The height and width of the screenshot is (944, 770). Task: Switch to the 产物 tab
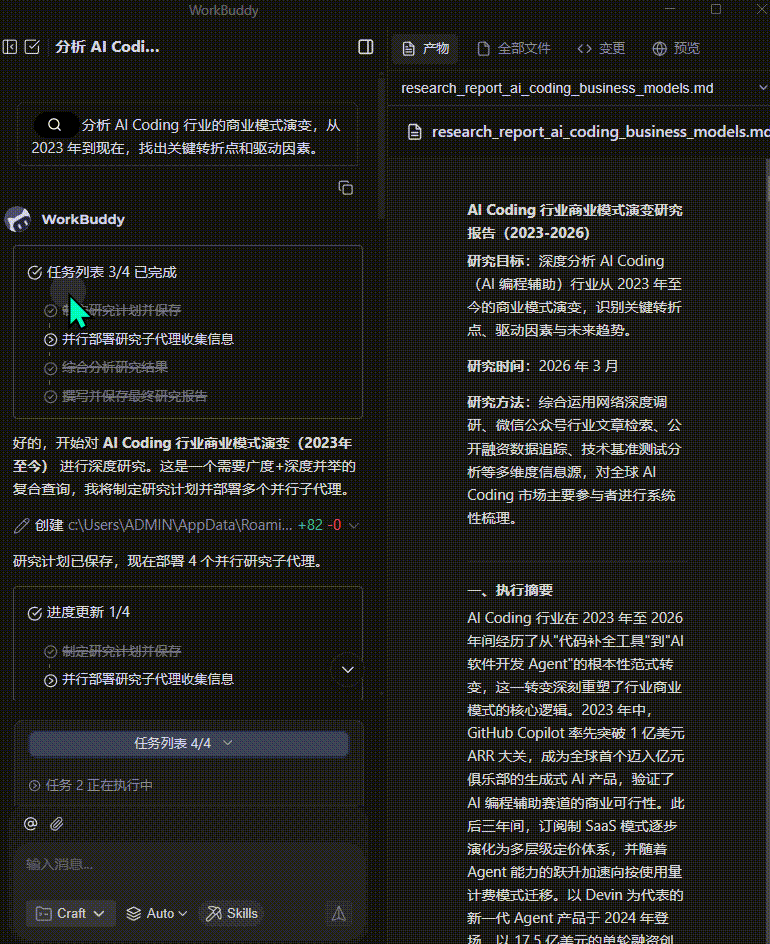click(x=426, y=48)
